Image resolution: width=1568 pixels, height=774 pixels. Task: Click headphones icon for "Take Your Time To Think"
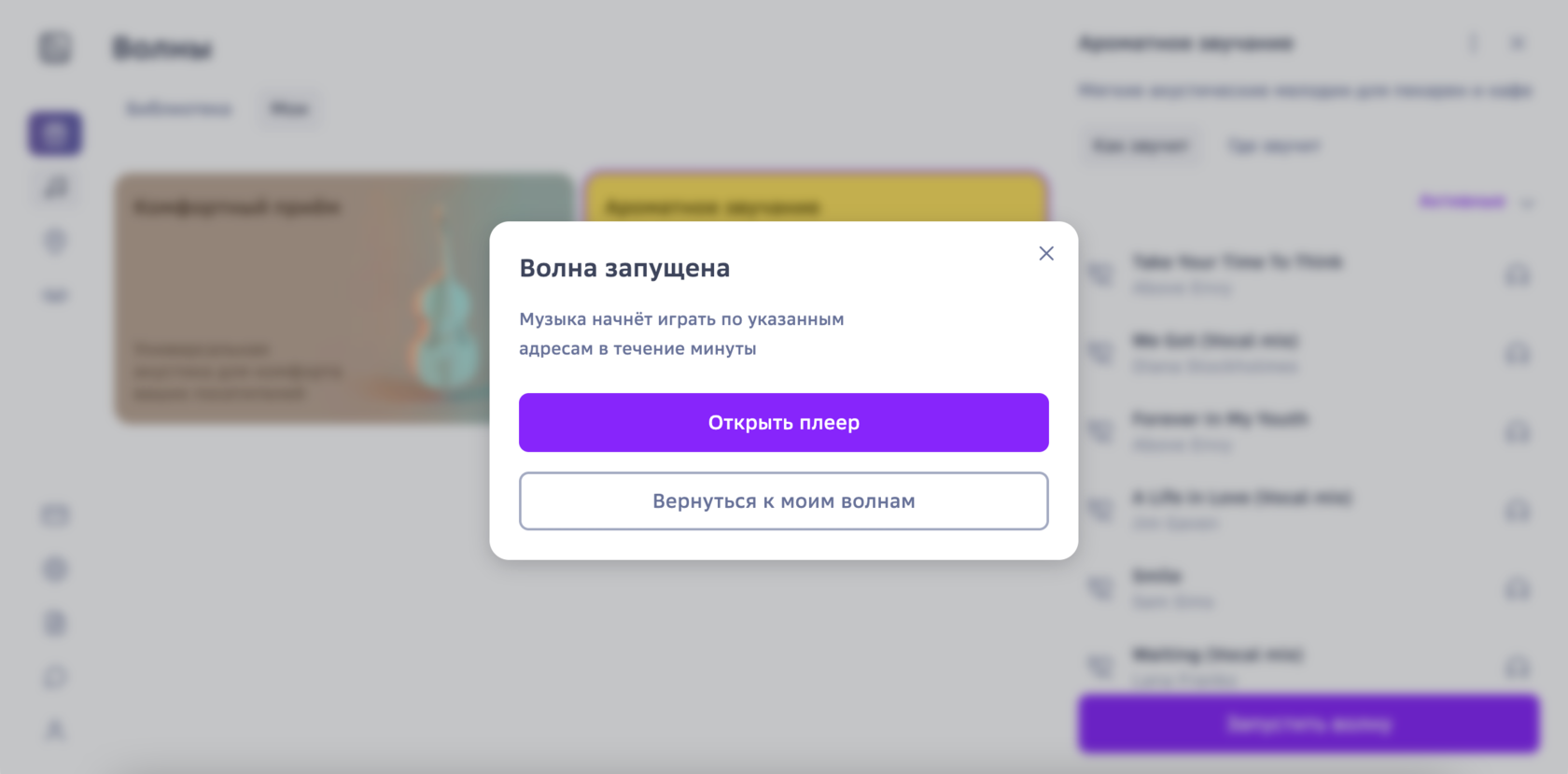pyautogui.click(x=1517, y=275)
